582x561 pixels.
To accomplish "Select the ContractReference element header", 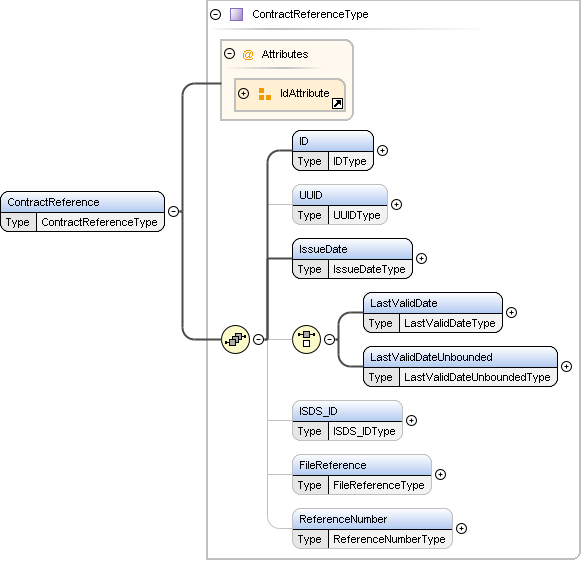I will [x=82, y=202].
